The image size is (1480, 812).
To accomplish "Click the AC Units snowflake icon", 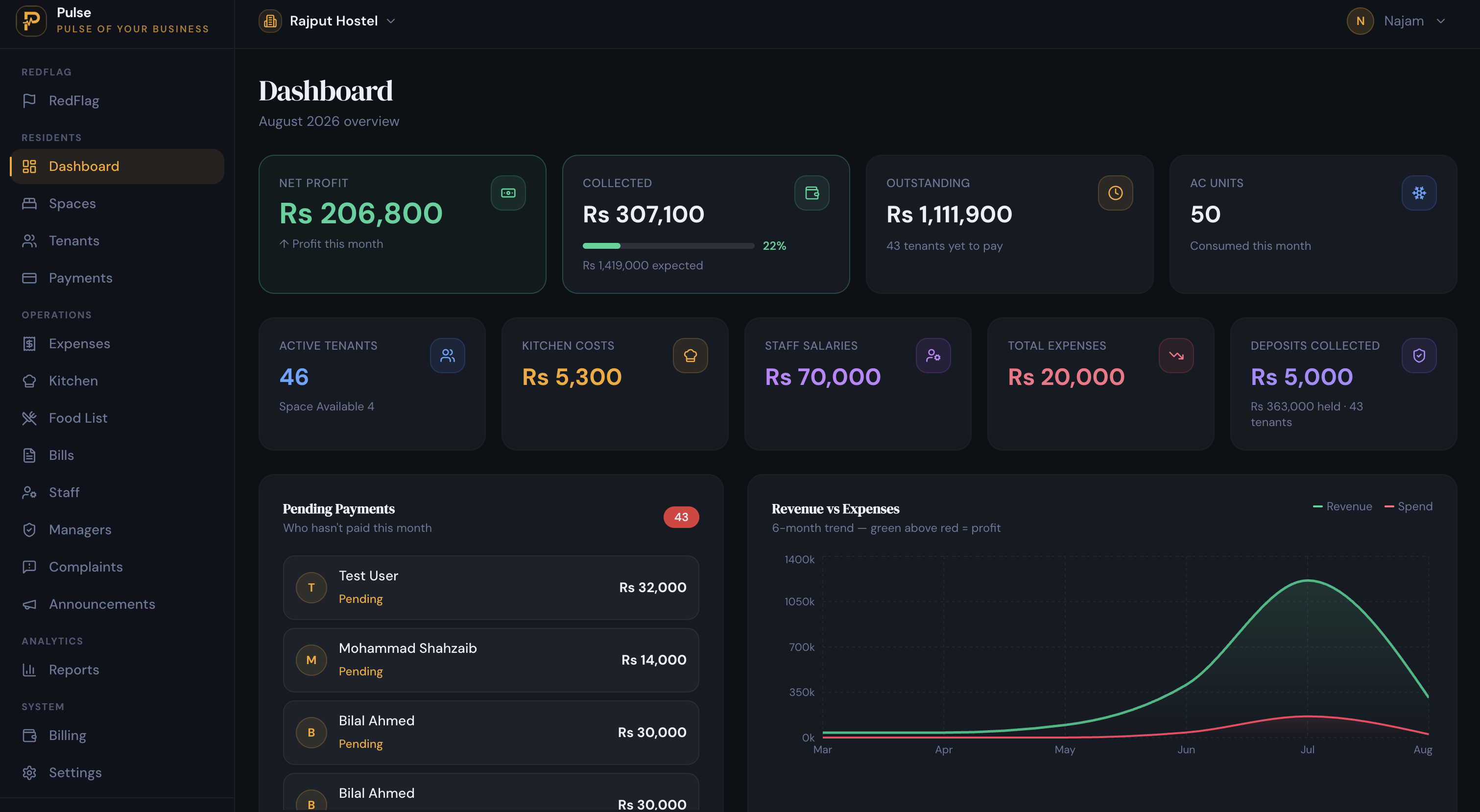I will (1418, 193).
